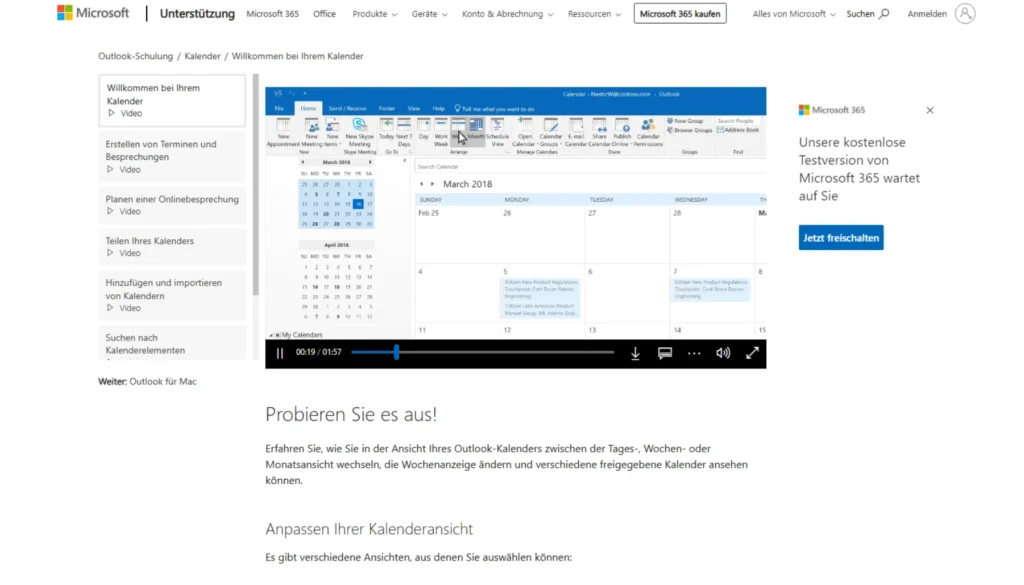Screen dimensions: 1024x585
Task: Toggle video captions icon
Action: [665, 353]
